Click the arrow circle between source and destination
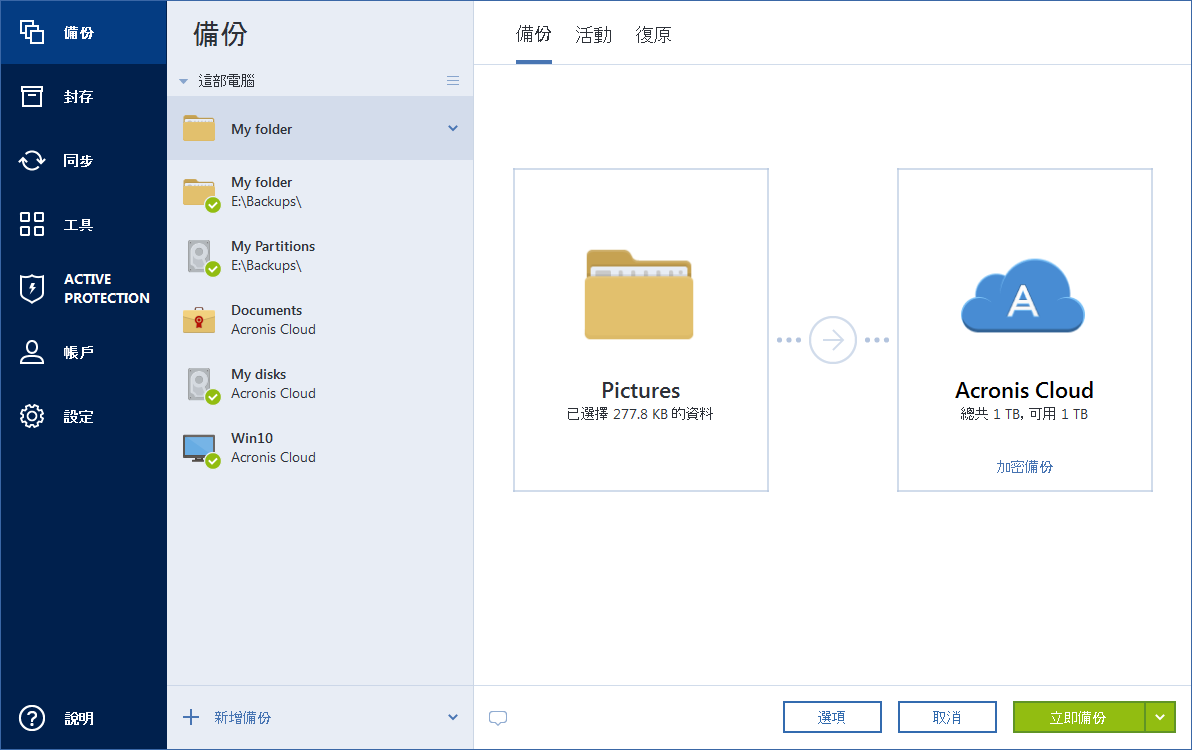Screen dimensions: 1192x750 (x=832, y=340)
